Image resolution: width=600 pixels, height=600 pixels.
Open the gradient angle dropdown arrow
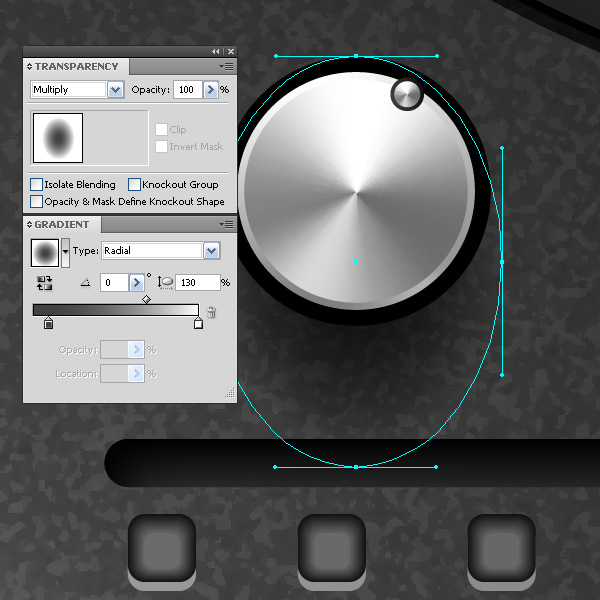[x=137, y=283]
